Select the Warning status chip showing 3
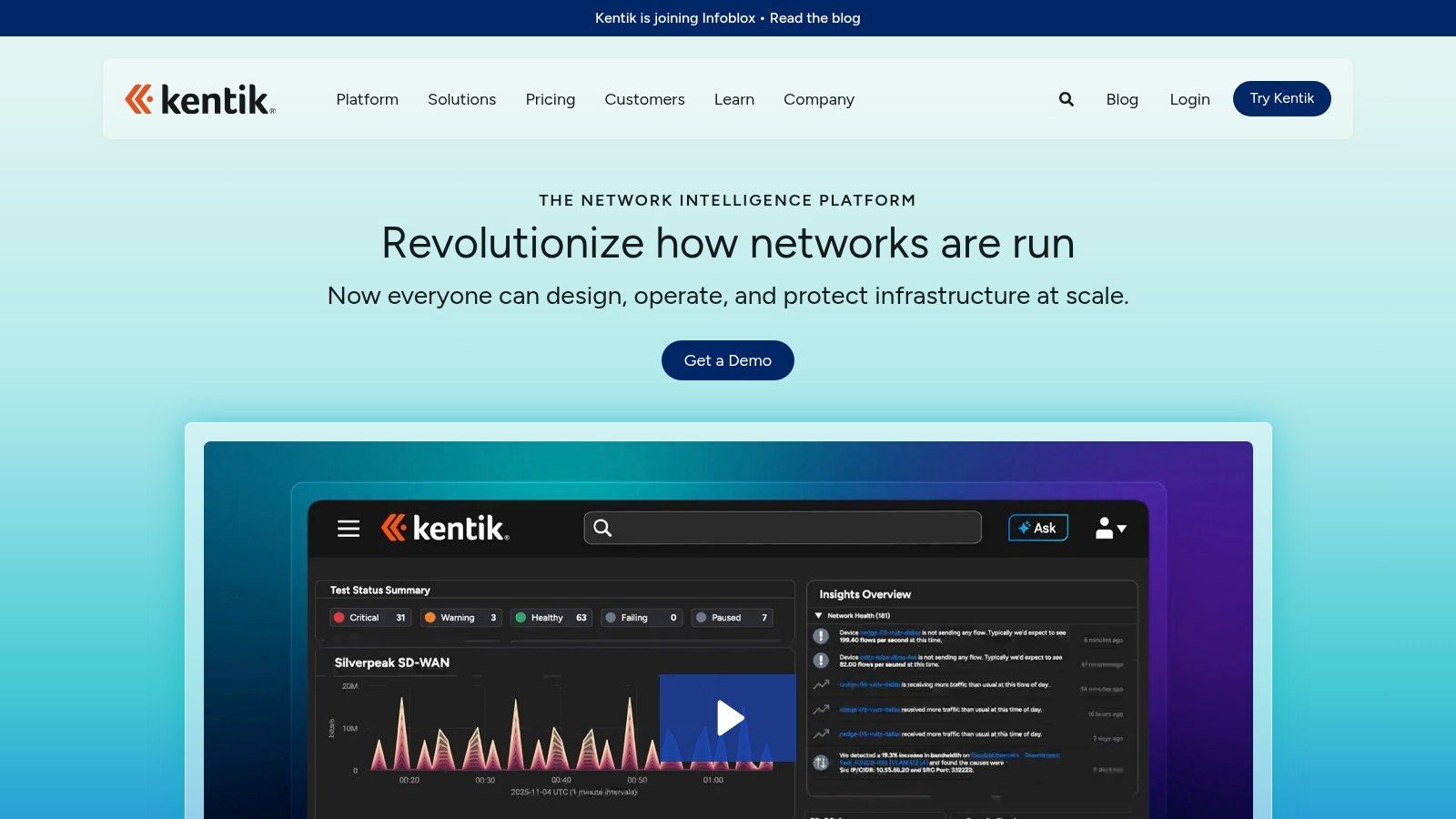The width and height of the screenshot is (1456, 819). click(460, 618)
